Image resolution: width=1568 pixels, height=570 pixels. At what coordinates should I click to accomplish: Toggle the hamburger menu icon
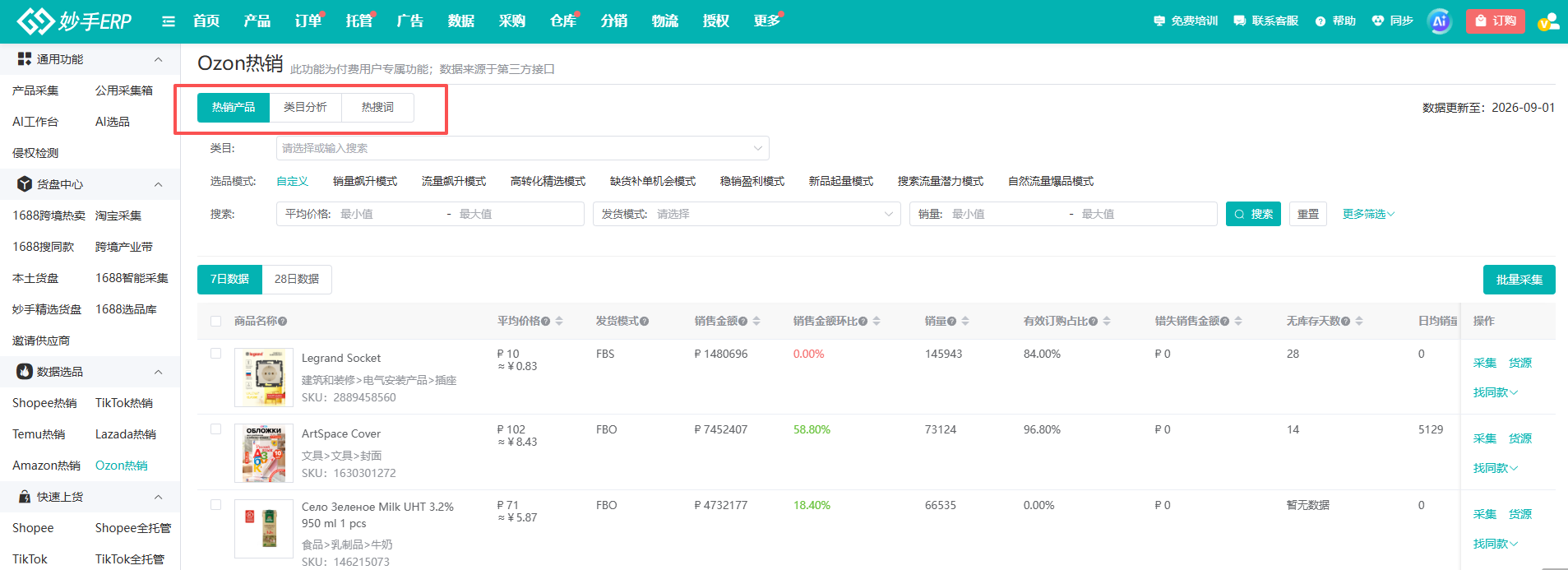(x=169, y=21)
